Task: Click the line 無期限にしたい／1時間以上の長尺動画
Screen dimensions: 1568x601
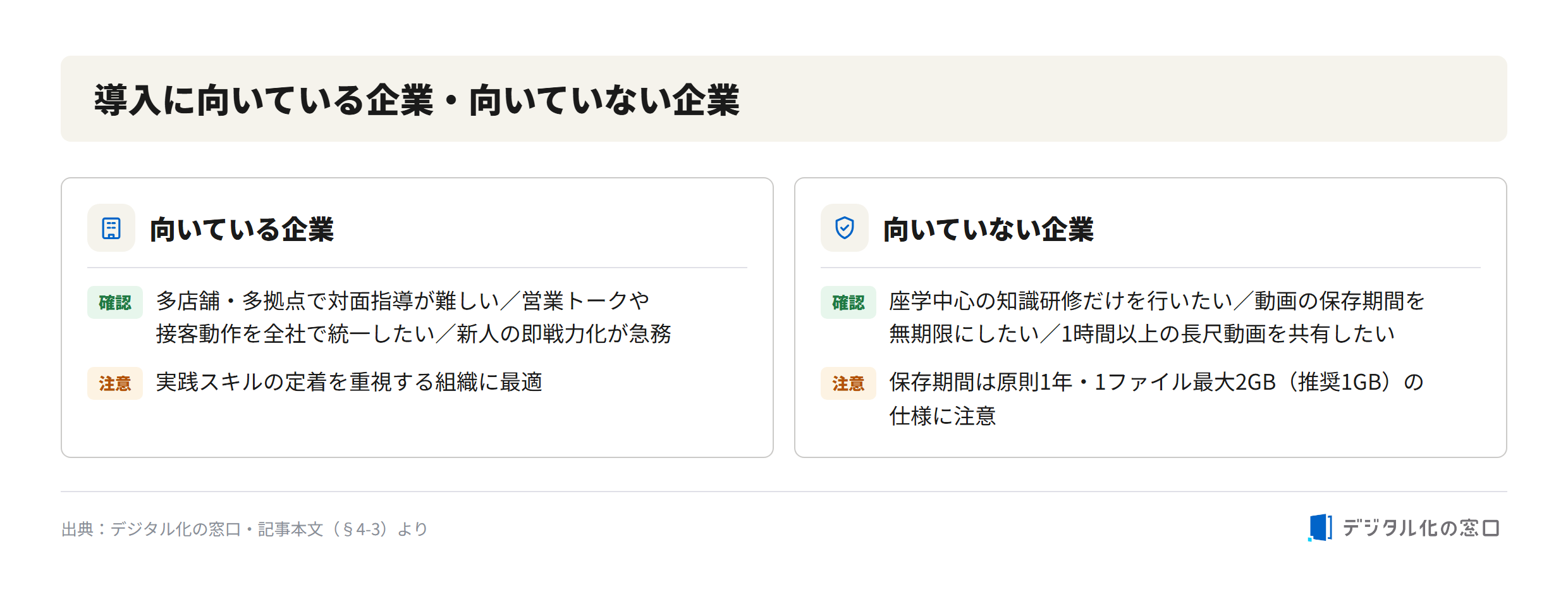Action: [1079, 334]
